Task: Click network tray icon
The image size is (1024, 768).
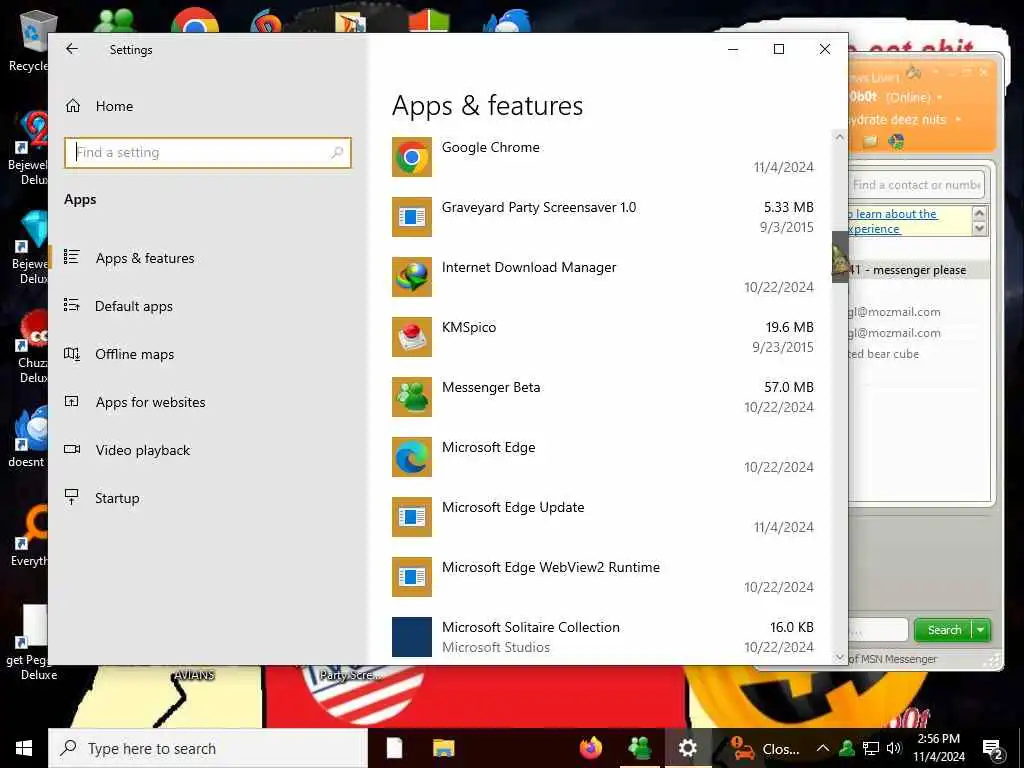Action: pos(871,748)
